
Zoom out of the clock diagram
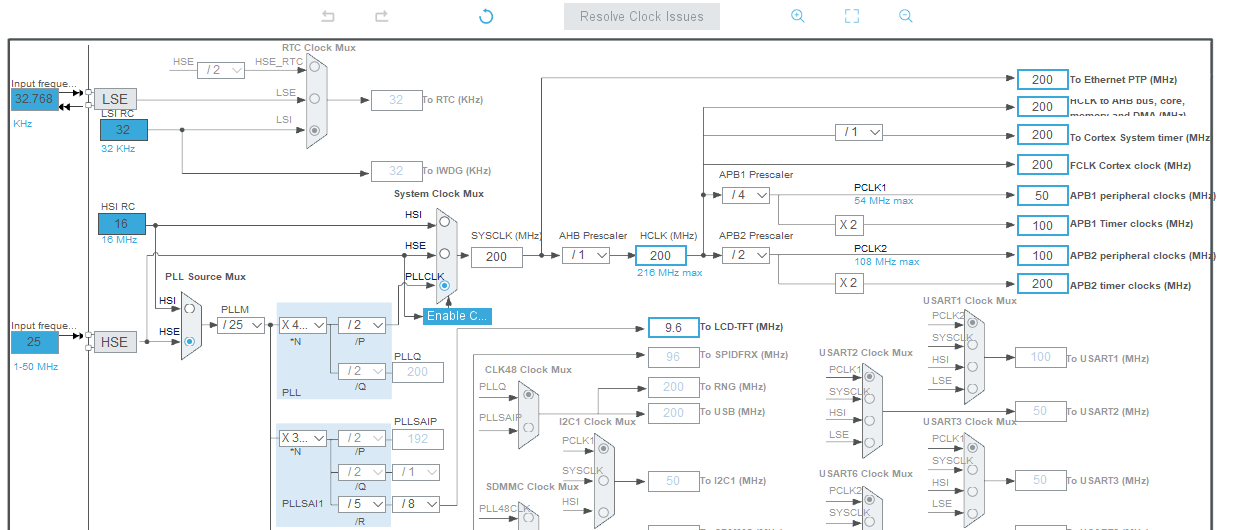906,16
